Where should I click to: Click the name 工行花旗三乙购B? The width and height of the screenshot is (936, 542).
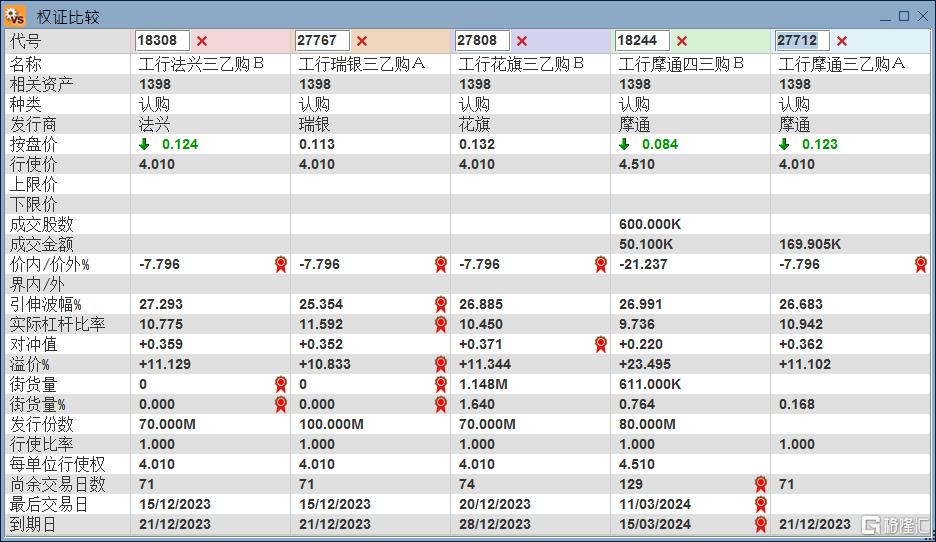tap(521, 64)
